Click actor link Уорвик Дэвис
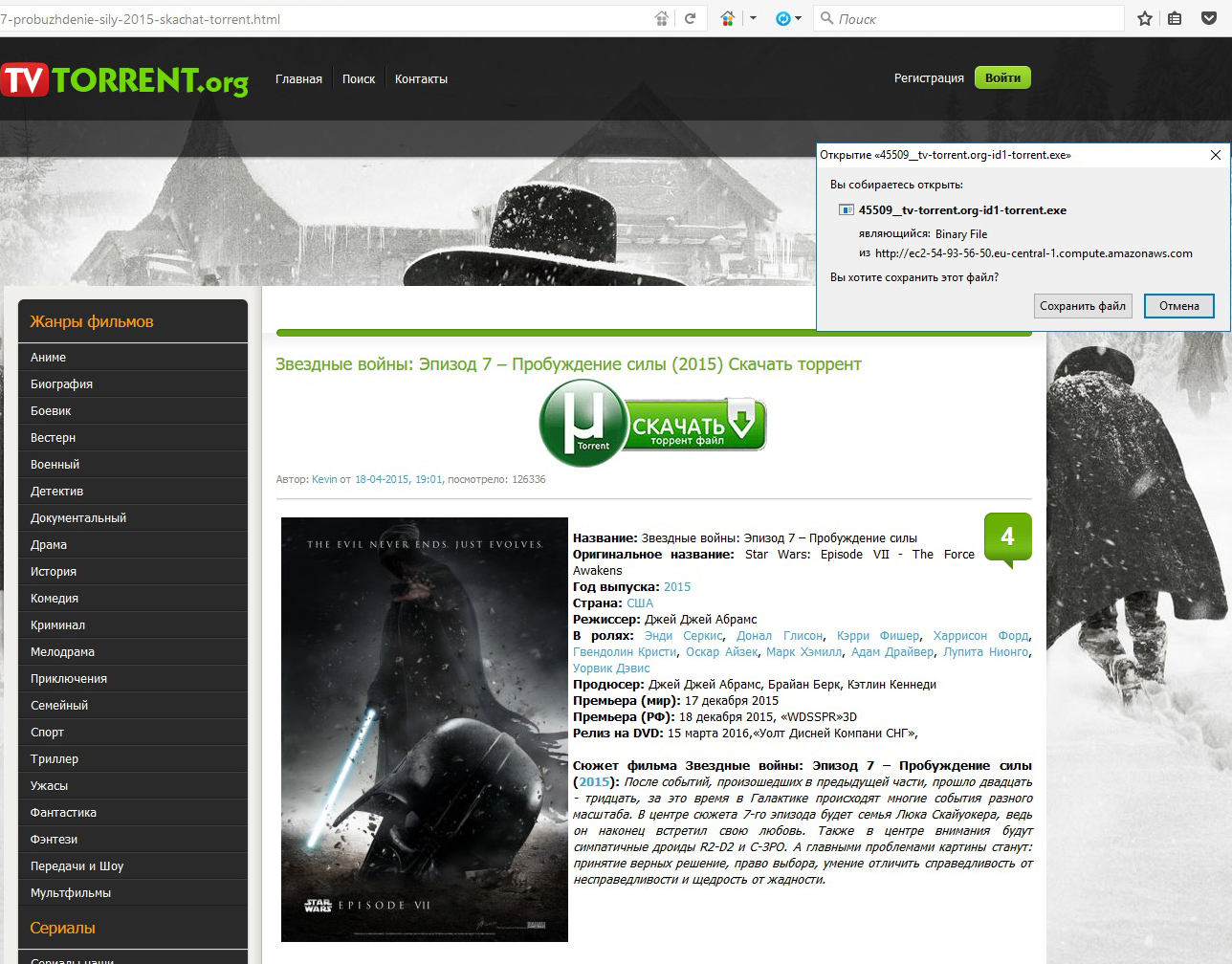This screenshot has height=964, width=1232. [x=611, y=668]
